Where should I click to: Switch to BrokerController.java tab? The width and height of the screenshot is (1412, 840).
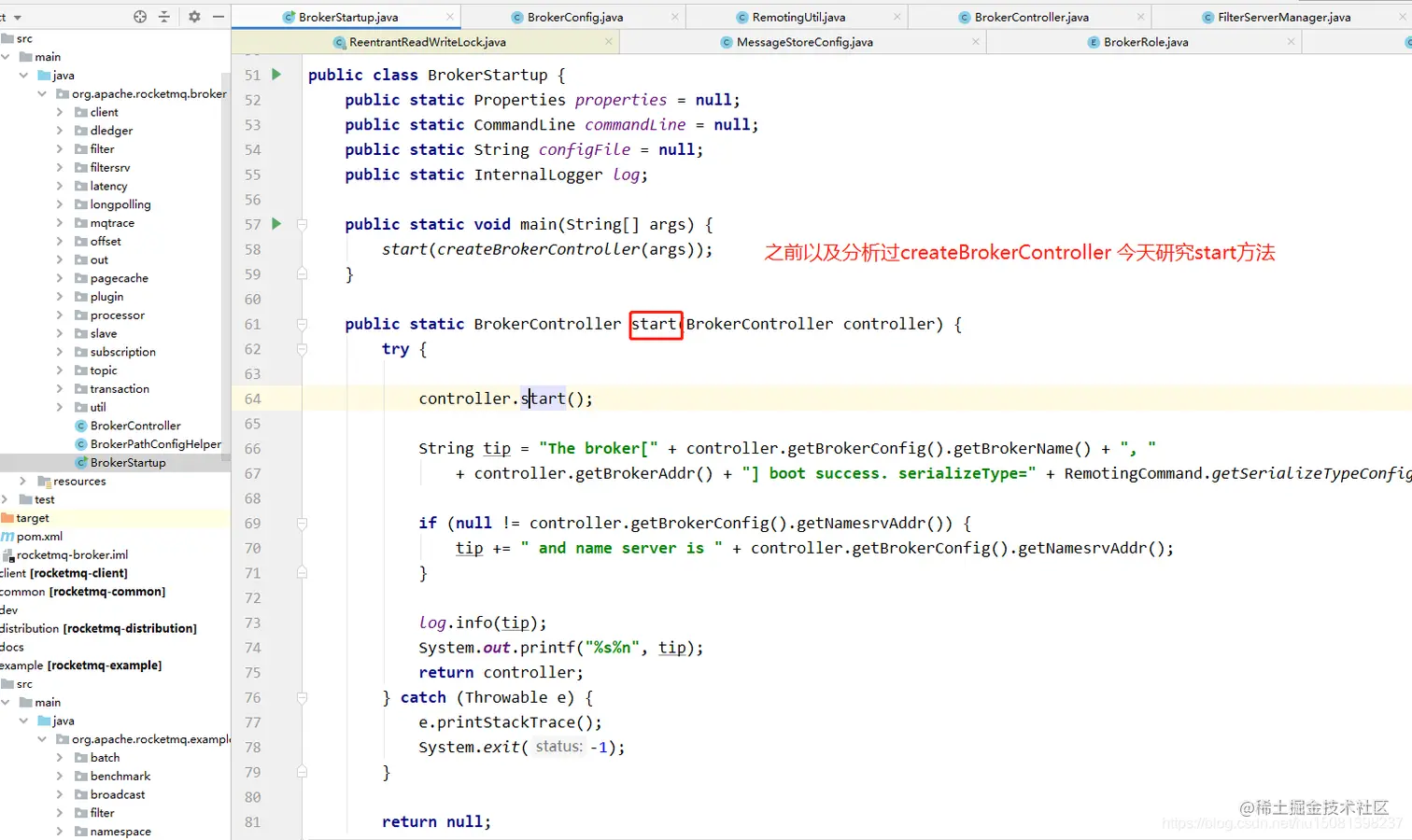[x=1031, y=17]
